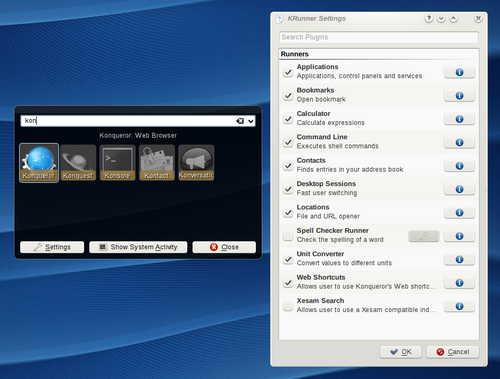Screen dimensions: 500x379
Task: Show info about Xesam Search runner
Action: [459, 306]
